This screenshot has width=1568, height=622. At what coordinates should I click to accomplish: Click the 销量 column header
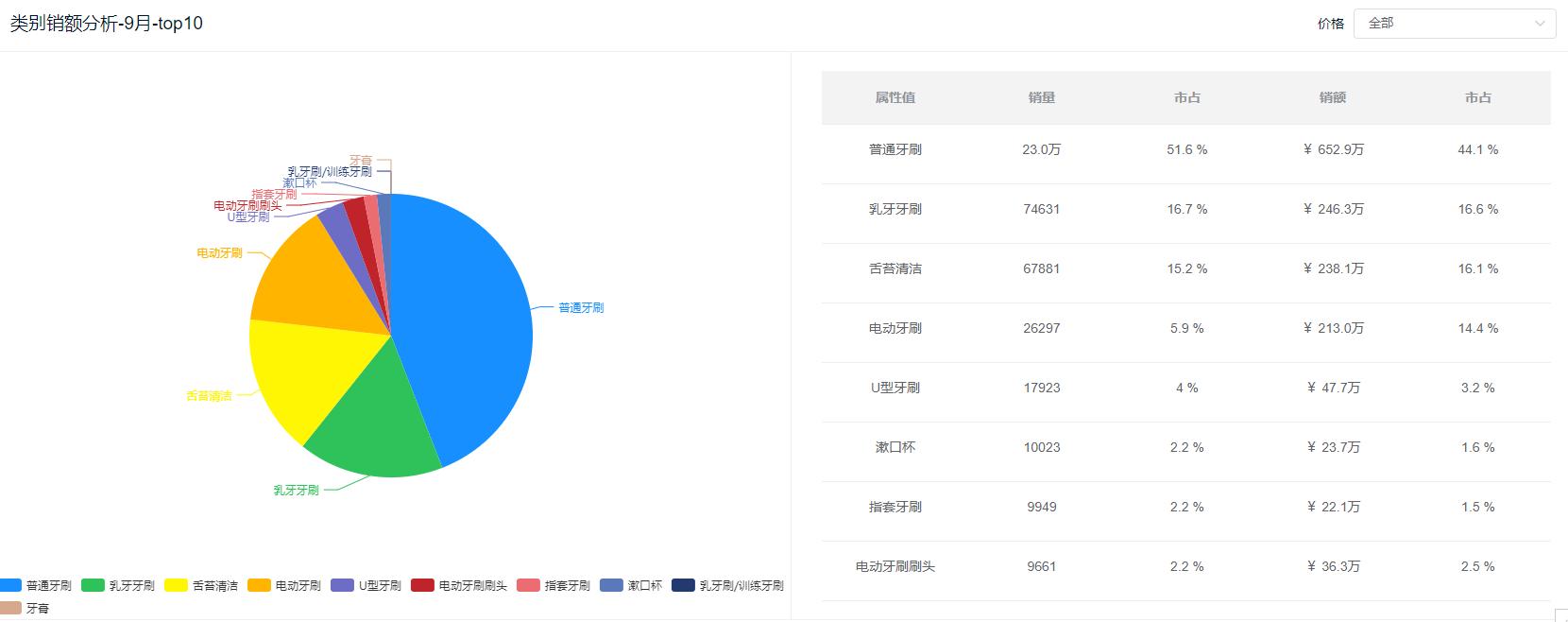click(x=1042, y=97)
